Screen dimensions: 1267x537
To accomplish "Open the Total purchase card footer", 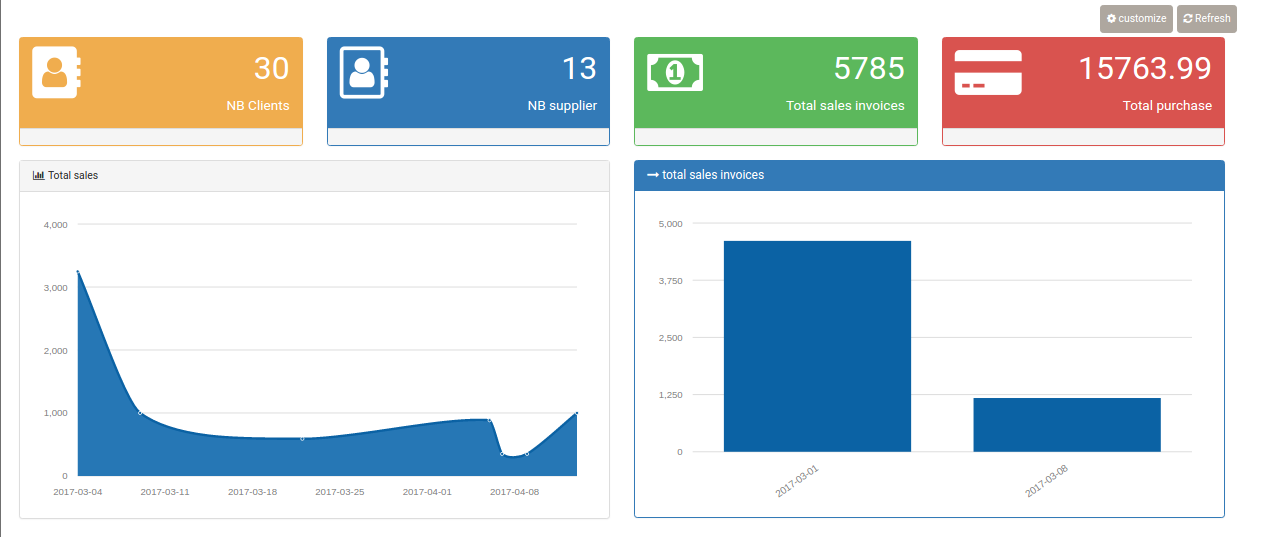I will click(1083, 137).
